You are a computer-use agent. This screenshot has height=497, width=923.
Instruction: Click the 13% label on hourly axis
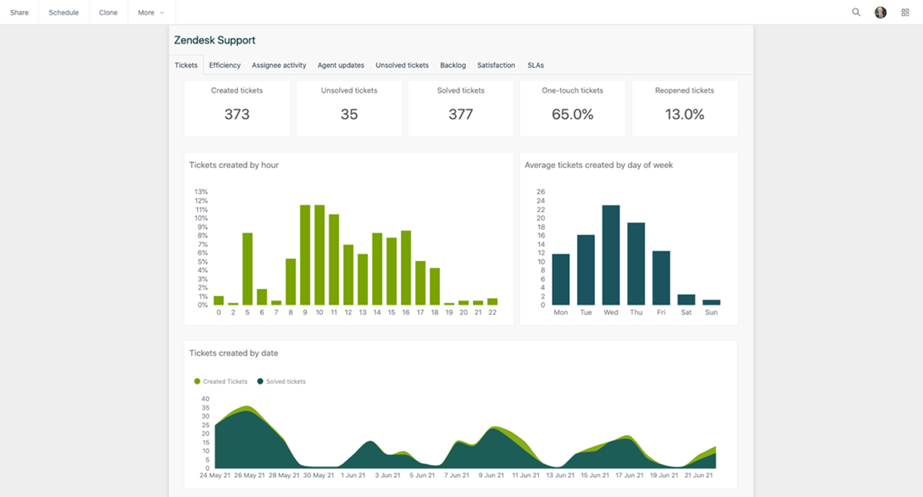[201, 192]
